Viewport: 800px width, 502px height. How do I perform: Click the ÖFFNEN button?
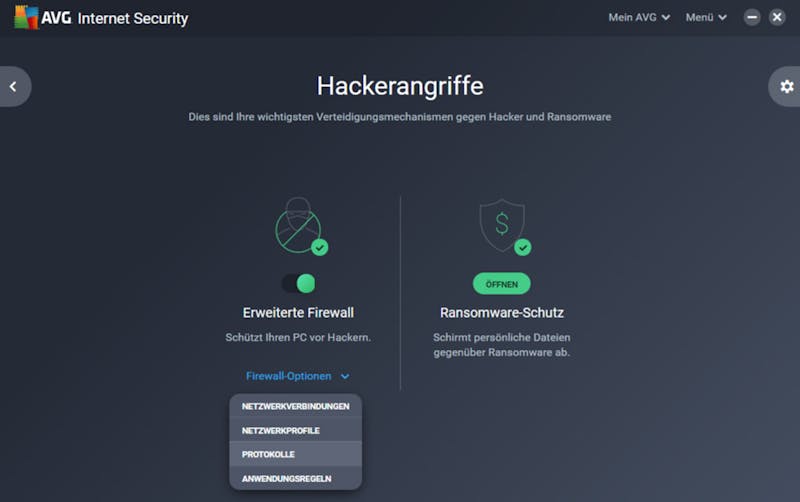point(502,284)
